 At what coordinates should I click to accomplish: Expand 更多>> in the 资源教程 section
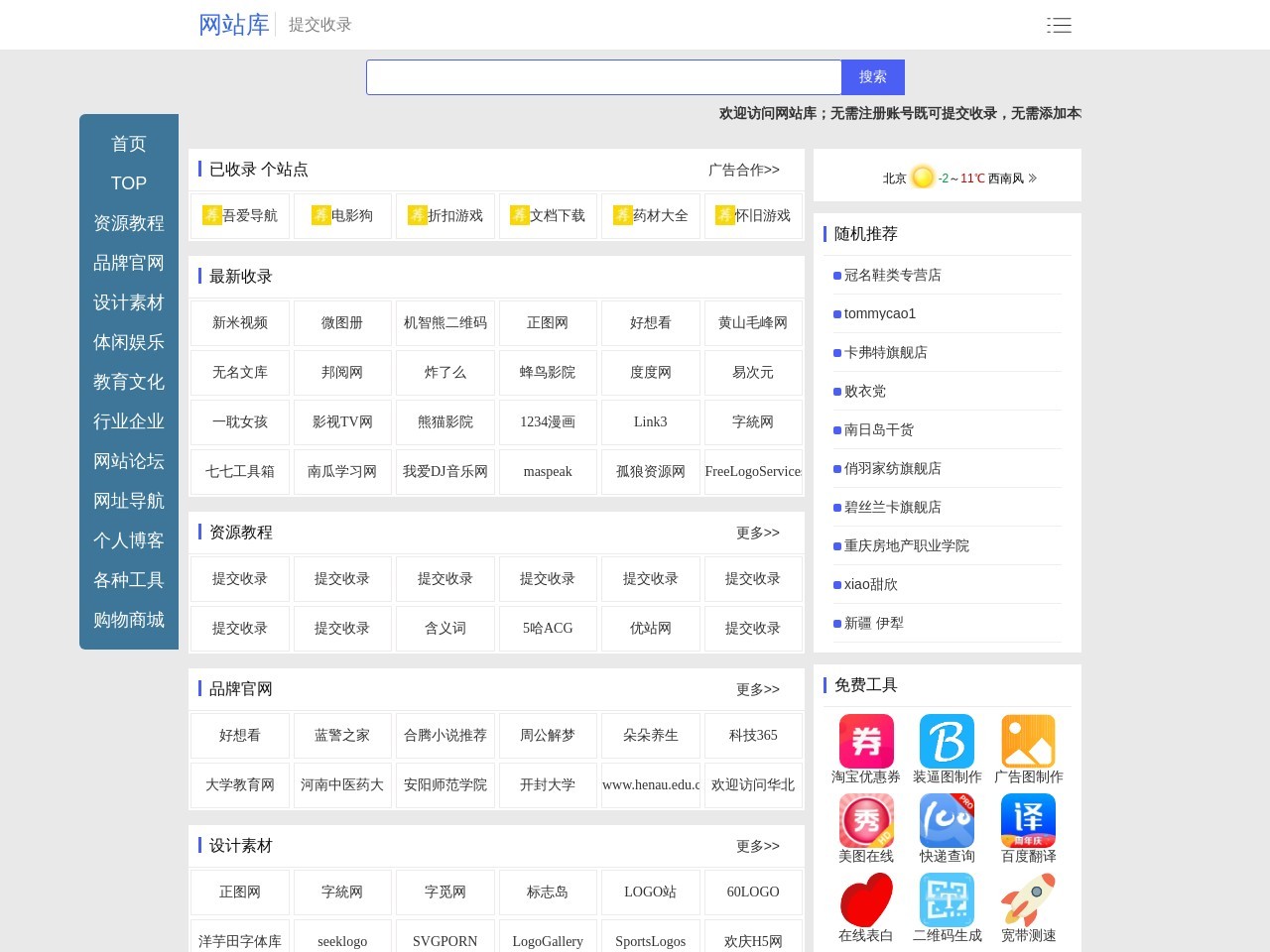[x=757, y=533]
